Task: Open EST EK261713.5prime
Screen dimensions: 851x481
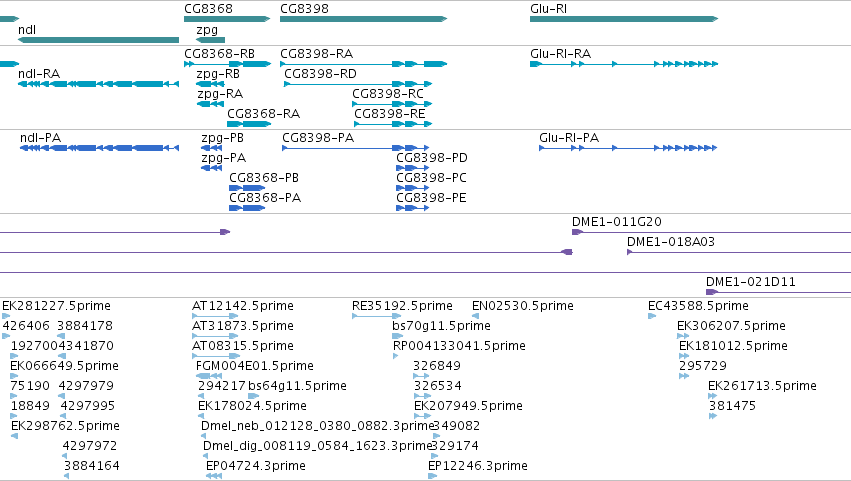Action: coord(762,387)
